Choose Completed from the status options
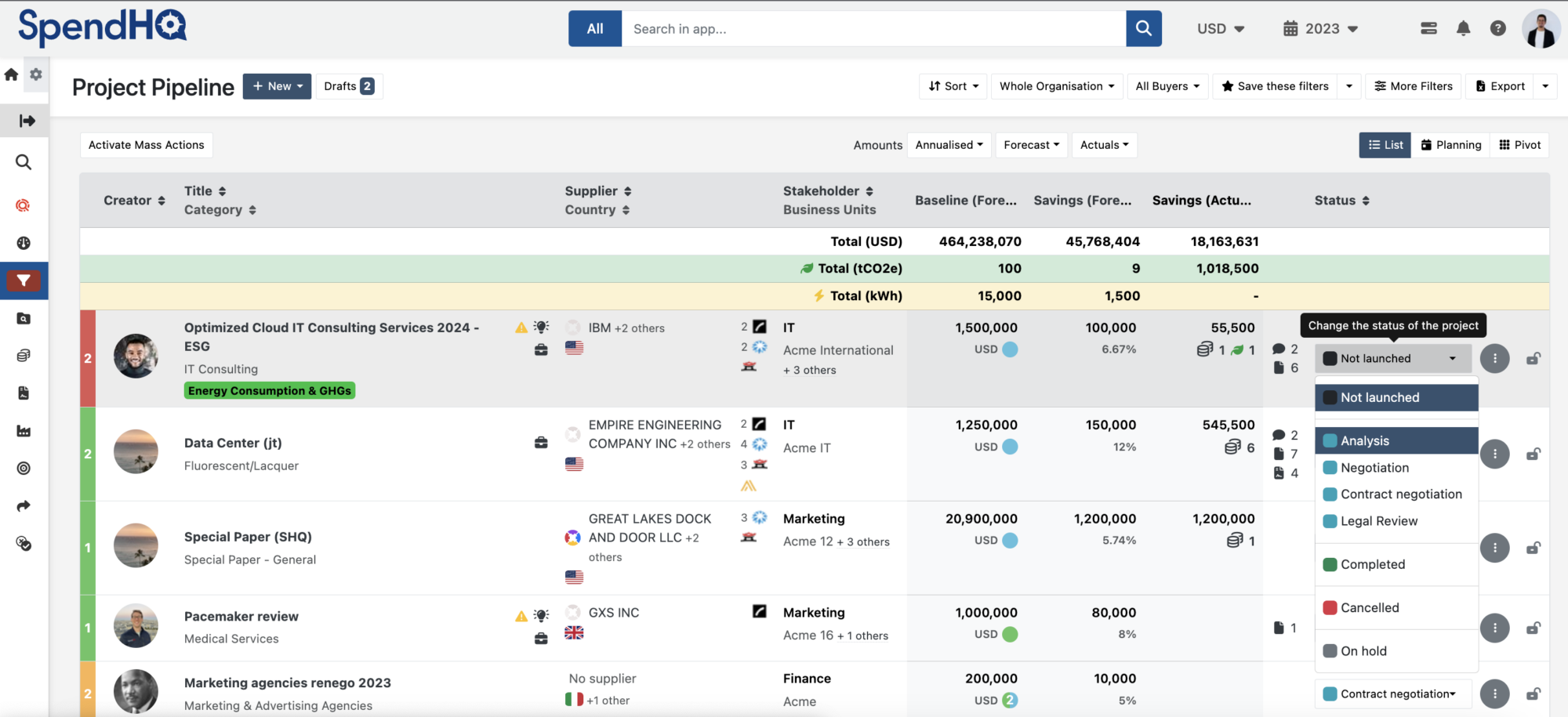Viewport: 1568px width, 717px height. pos(1396,564)
